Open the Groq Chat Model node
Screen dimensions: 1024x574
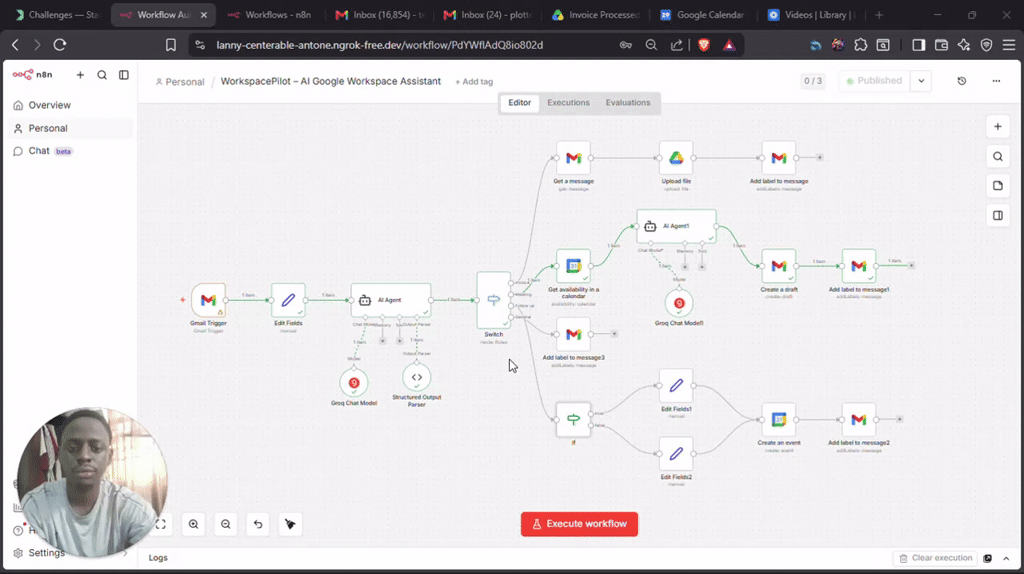click(x=353, y=383)
